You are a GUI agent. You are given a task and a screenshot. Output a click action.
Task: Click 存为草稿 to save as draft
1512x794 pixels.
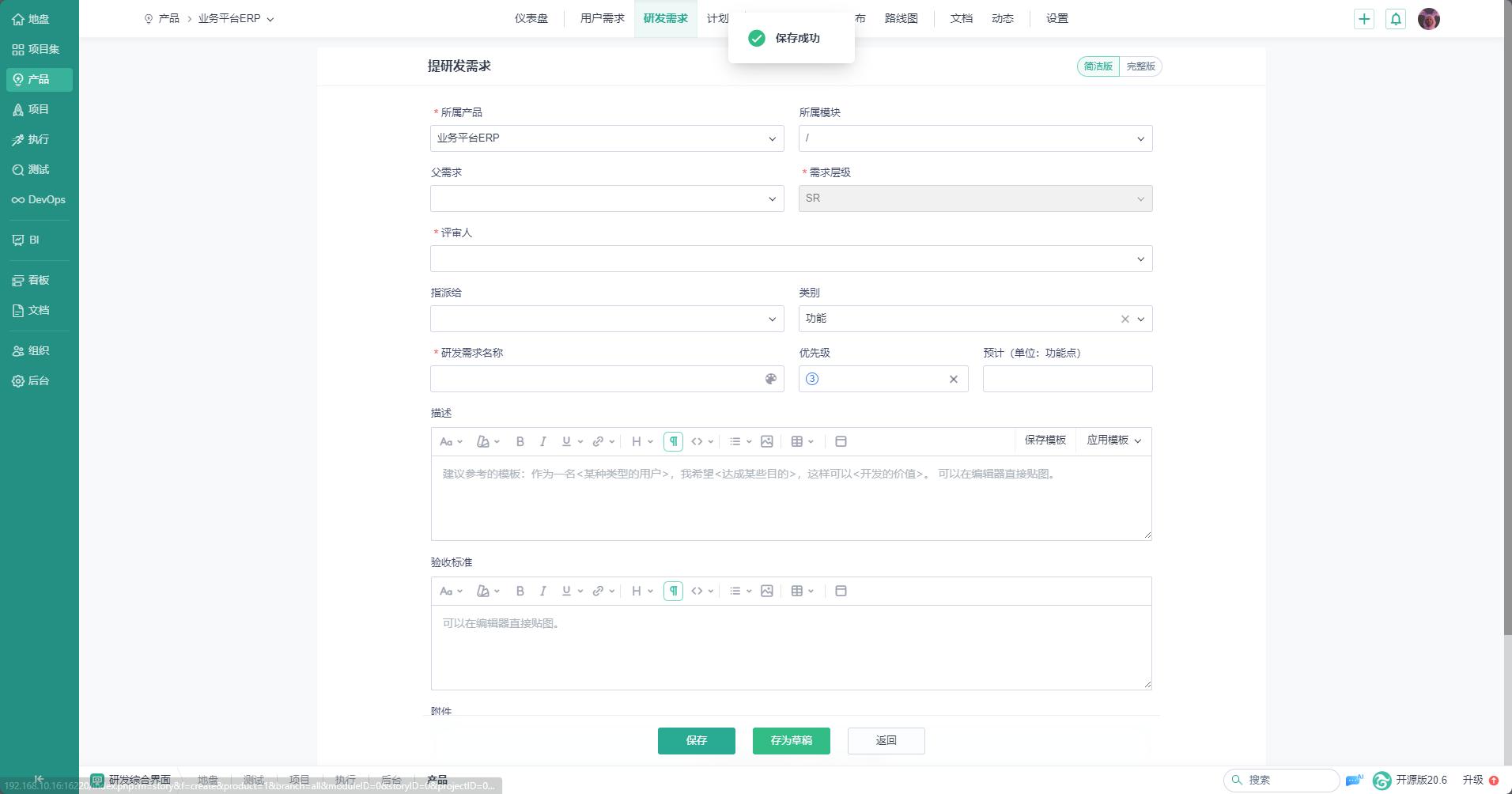tap(792, 741)
